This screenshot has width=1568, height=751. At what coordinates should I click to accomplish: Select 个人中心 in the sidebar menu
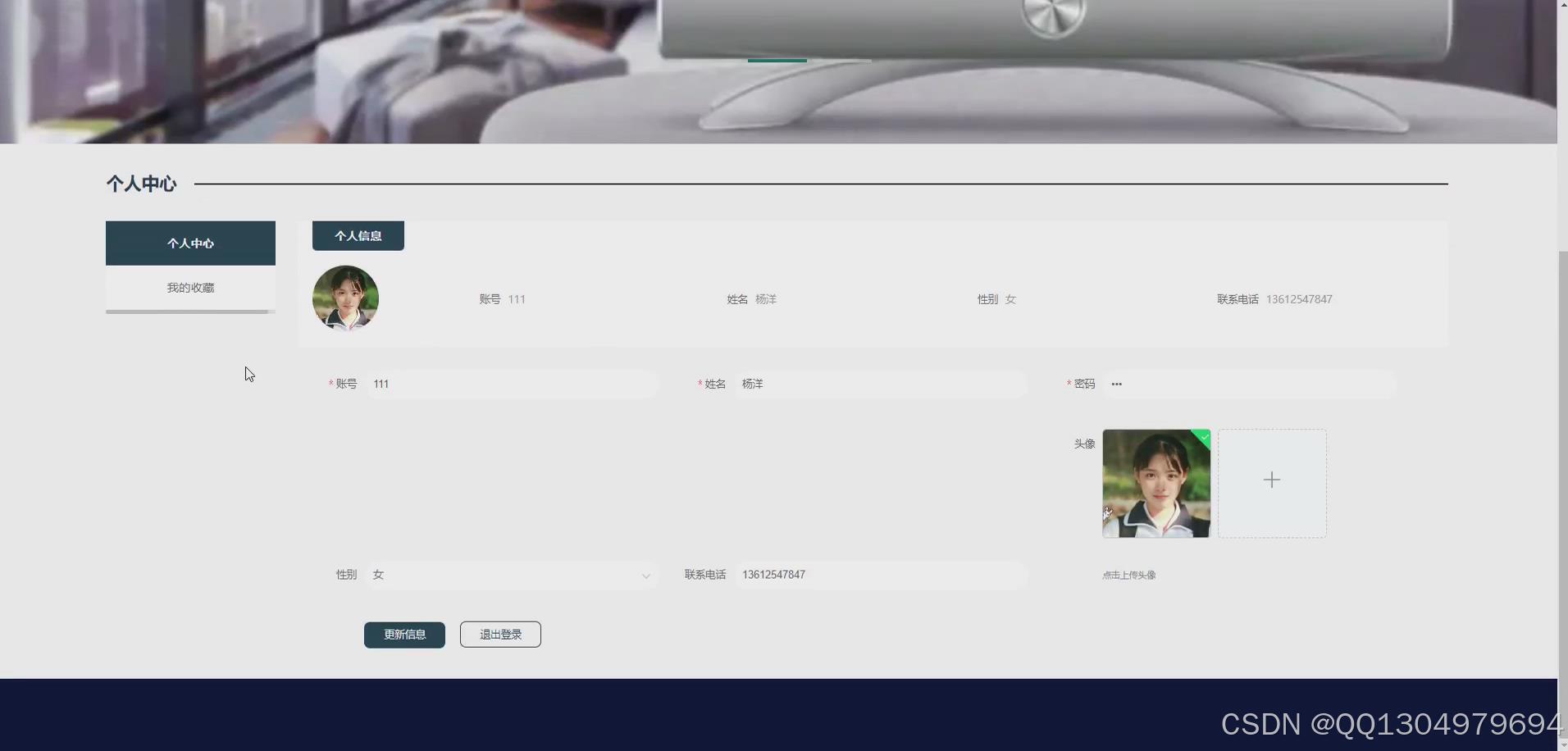190,243
